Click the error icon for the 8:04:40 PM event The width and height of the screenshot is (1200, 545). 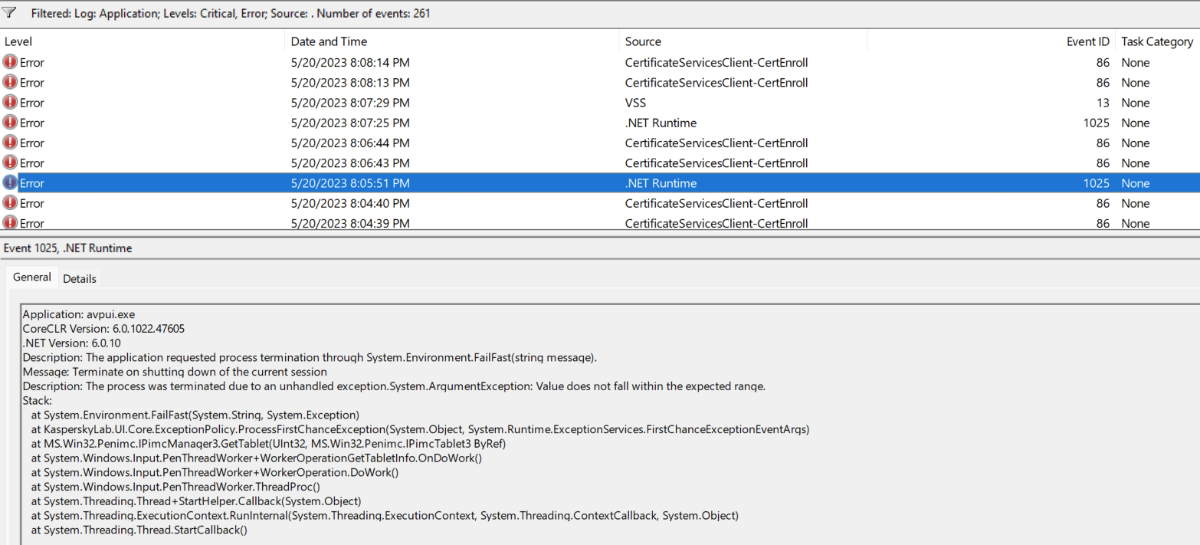10,203
